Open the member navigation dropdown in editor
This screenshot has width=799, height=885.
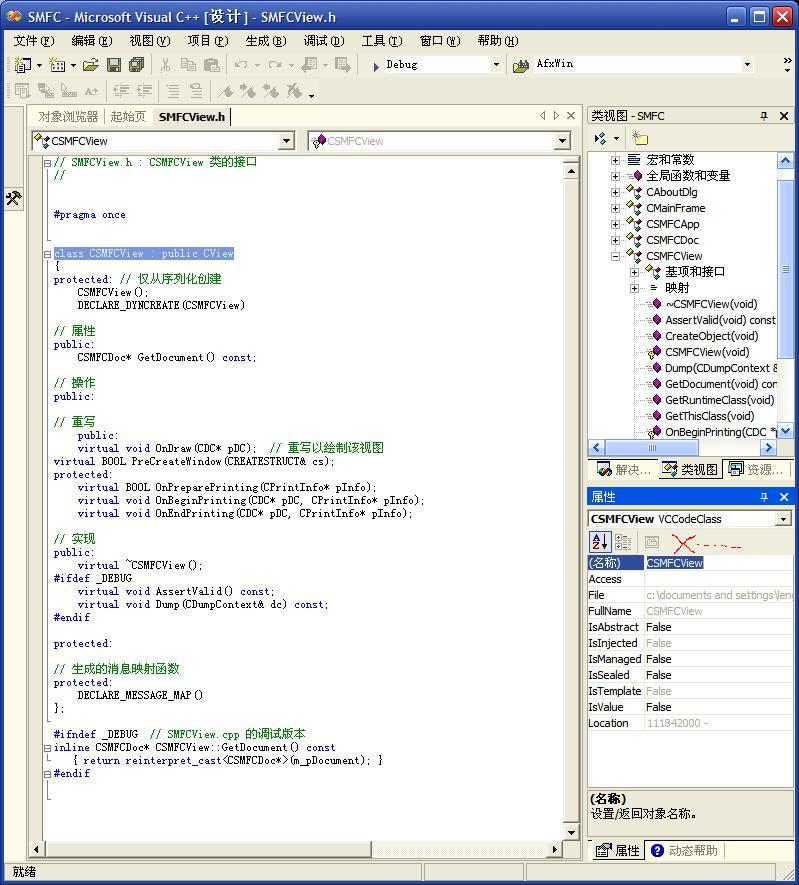pyautogui.click(x=562, y=141)
